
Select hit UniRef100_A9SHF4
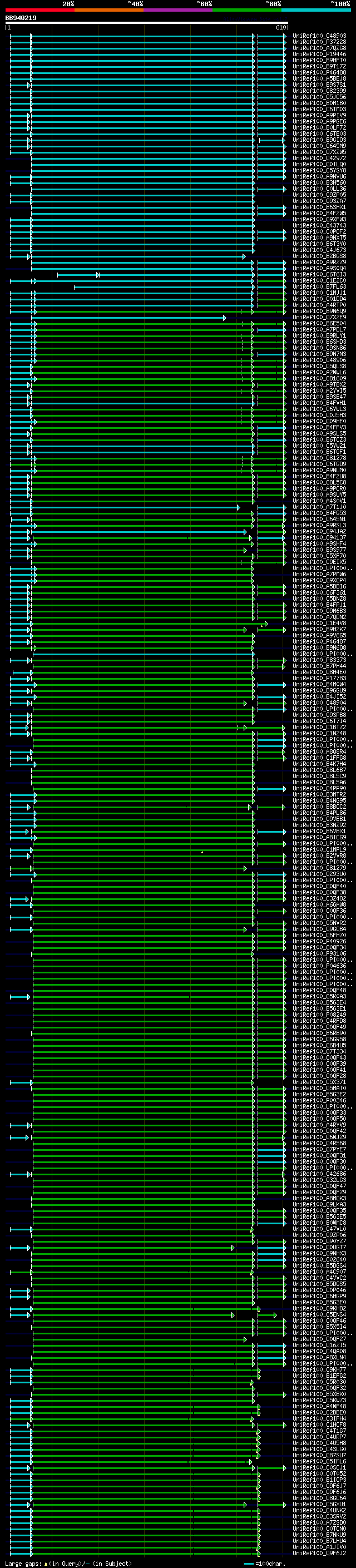click(x=319, y=544)
